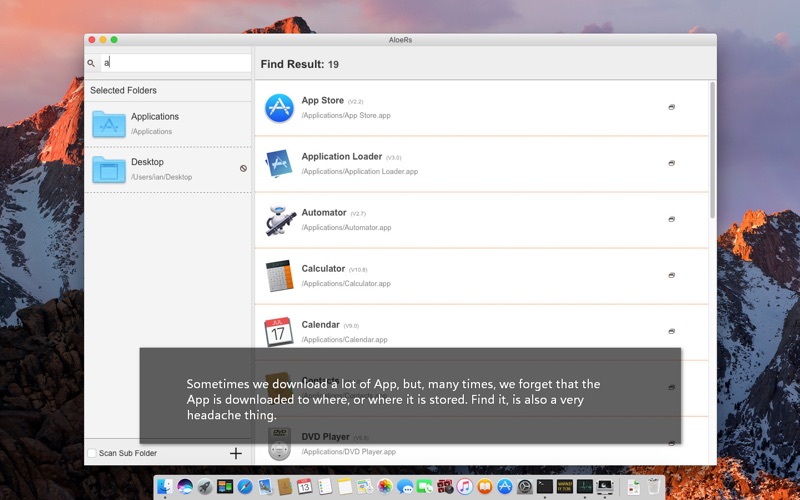
Task: Reveal Automator using its row's right icon
Action: 671,219
